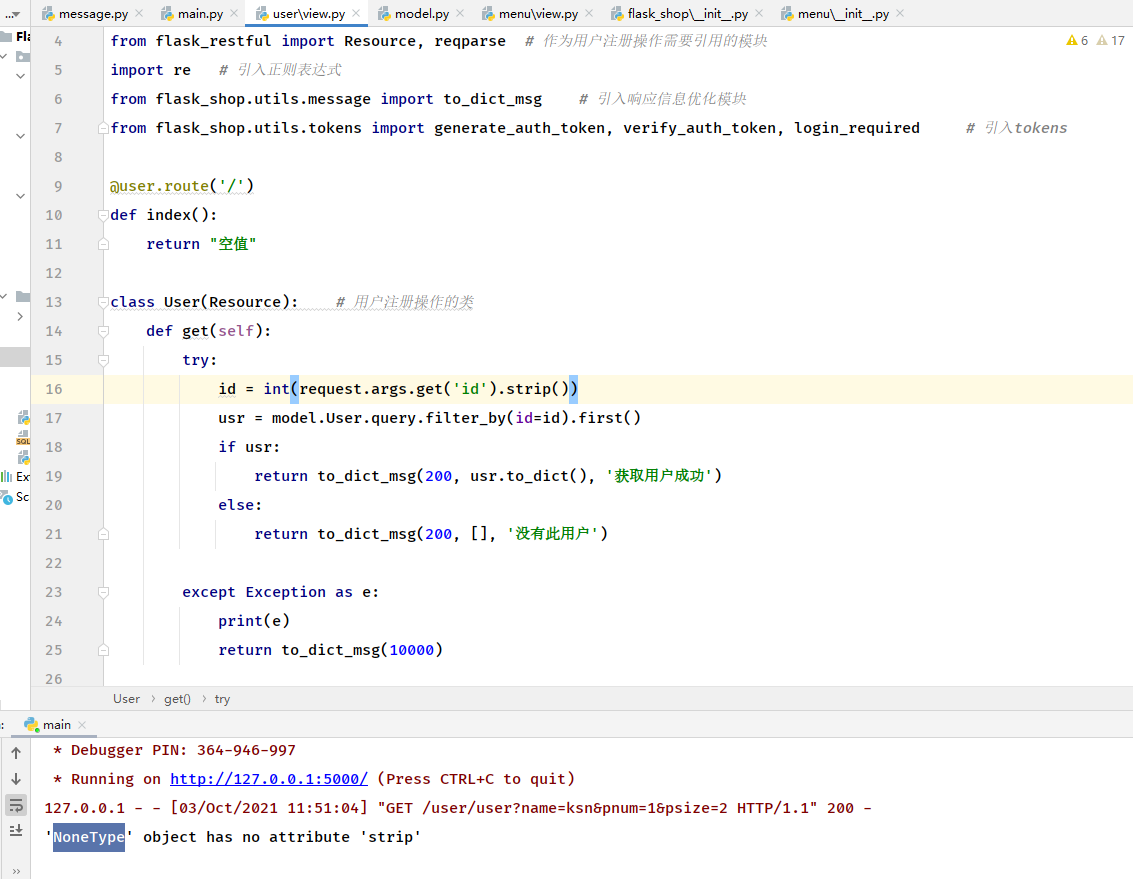Click the @user.route('/') decorator text
The height and width of the screenshot is (879, 1133).
pos(181,186)
